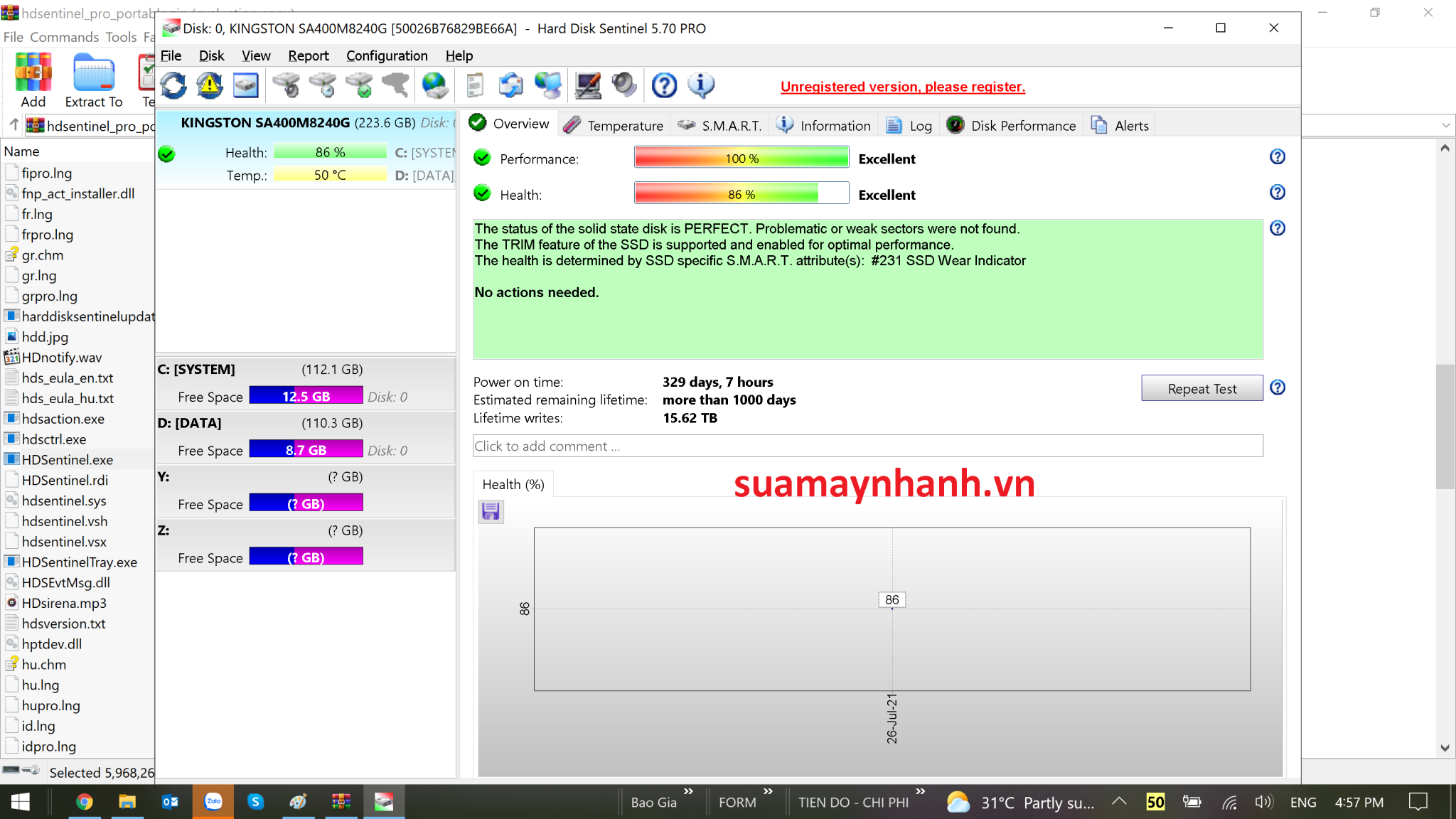Click the speaker sound alert icon
Viewport: 1456px width, 819px height.
click(x=624, y=85)
